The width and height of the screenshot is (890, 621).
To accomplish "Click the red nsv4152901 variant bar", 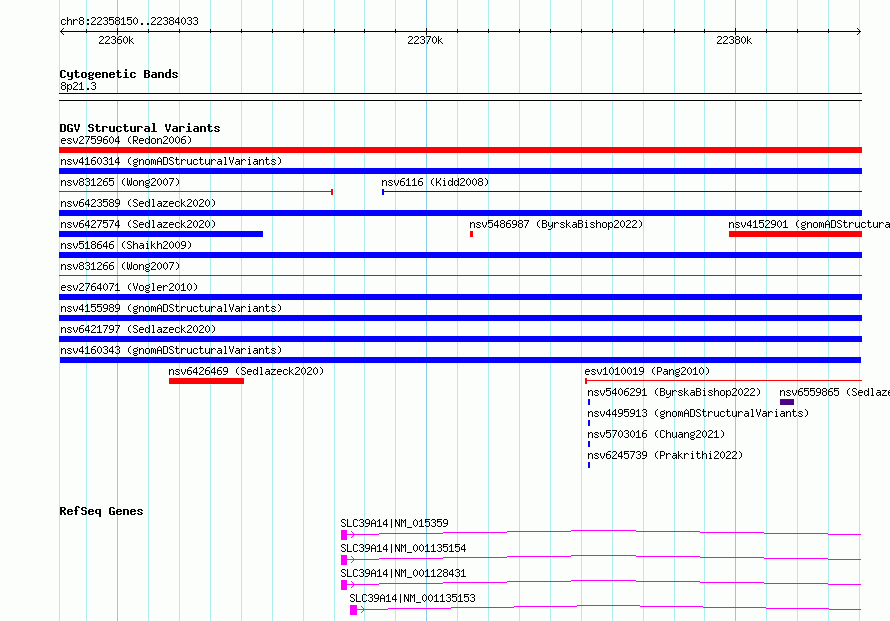I will tap(795, 234).
